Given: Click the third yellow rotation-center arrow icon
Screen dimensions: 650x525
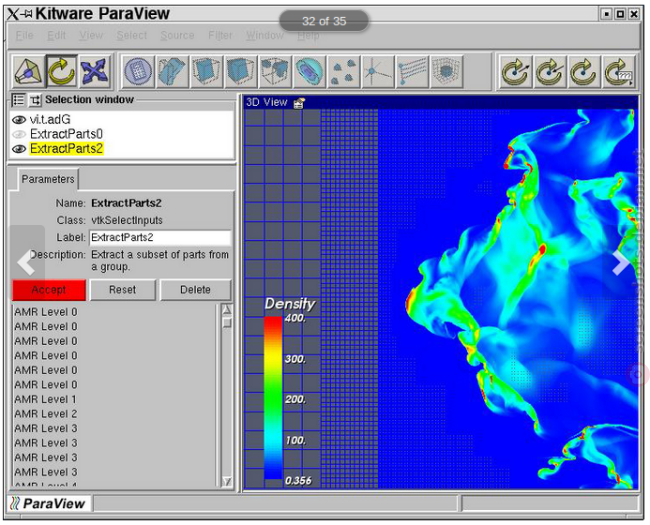Looking at the screenshot, I should 584,71.
